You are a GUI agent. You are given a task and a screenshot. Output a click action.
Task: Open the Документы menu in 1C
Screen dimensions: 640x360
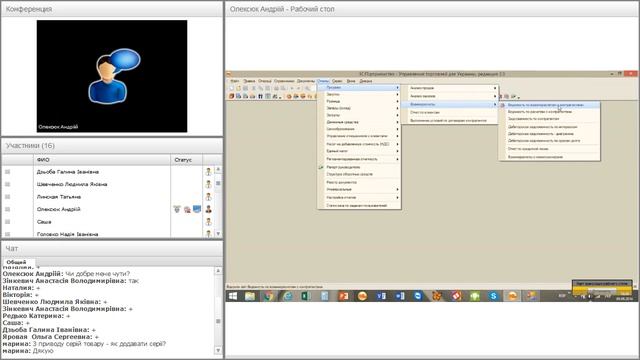(306, 81)
